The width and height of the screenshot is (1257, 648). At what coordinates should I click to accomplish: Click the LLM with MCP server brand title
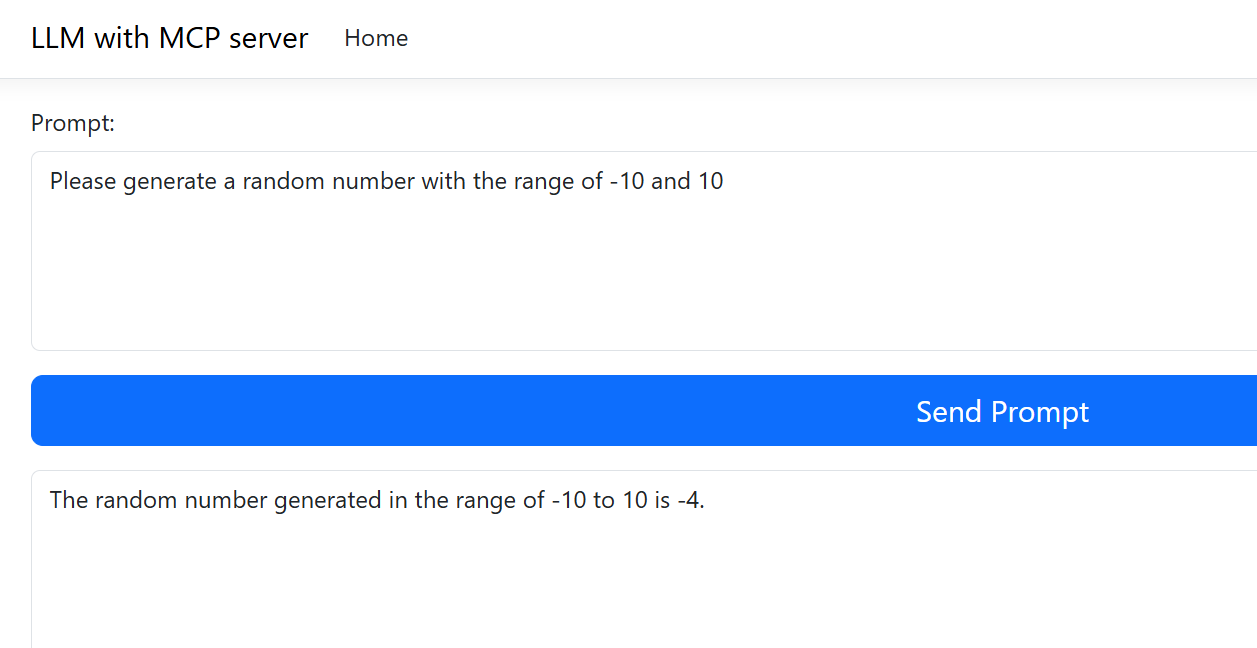(170, 38)
